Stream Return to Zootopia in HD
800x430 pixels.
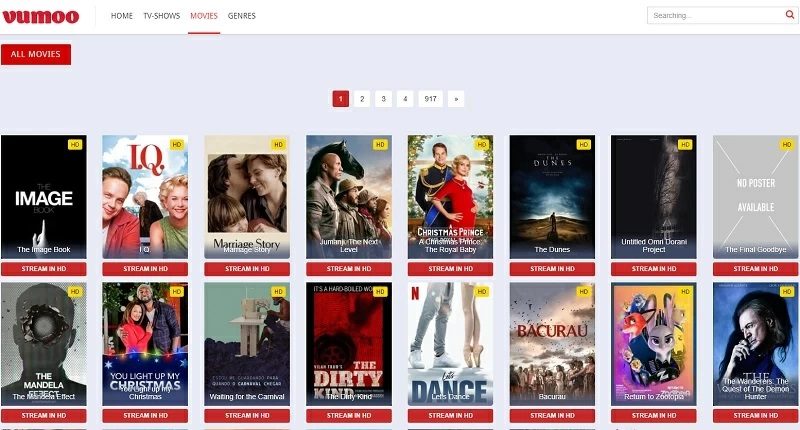[x=654, y=416]
